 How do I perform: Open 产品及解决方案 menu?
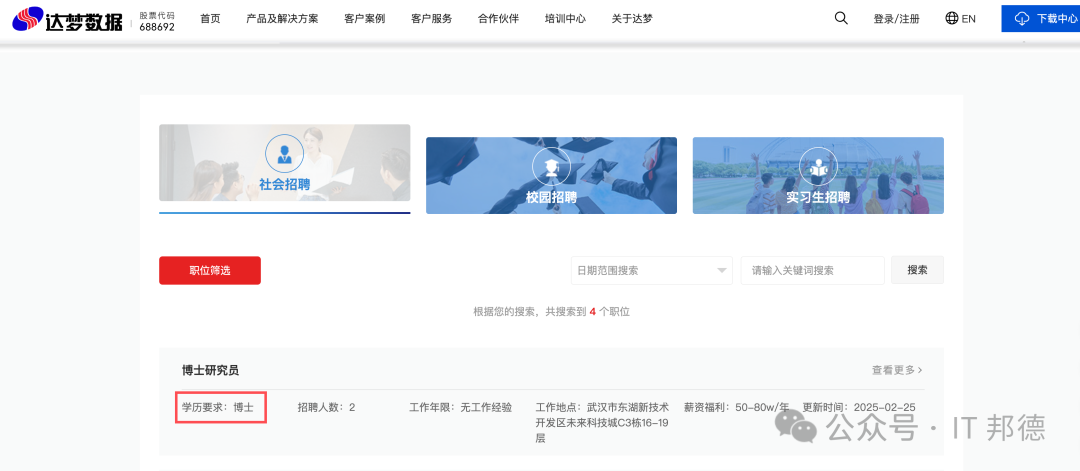(282, 19)
